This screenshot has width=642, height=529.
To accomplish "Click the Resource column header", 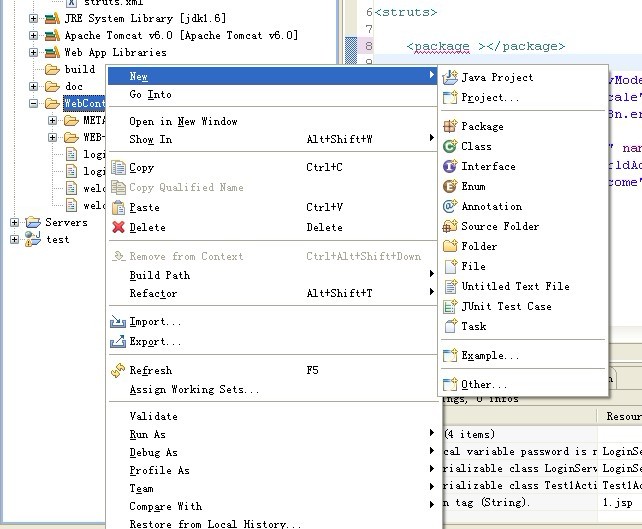I will pos(619,416).
